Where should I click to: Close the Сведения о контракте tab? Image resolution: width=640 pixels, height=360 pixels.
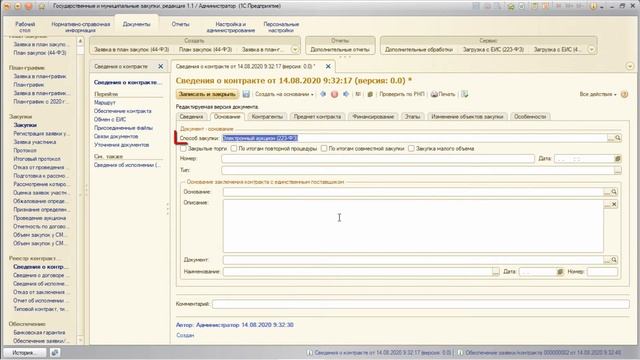tap(160, 66)
